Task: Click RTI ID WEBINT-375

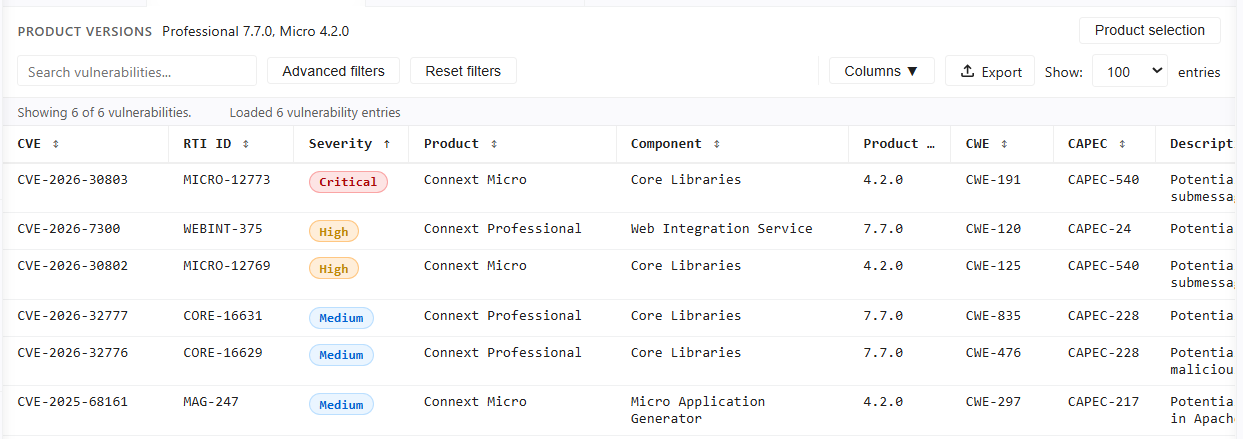Action: pyautogui.click(x=223, y=228)
